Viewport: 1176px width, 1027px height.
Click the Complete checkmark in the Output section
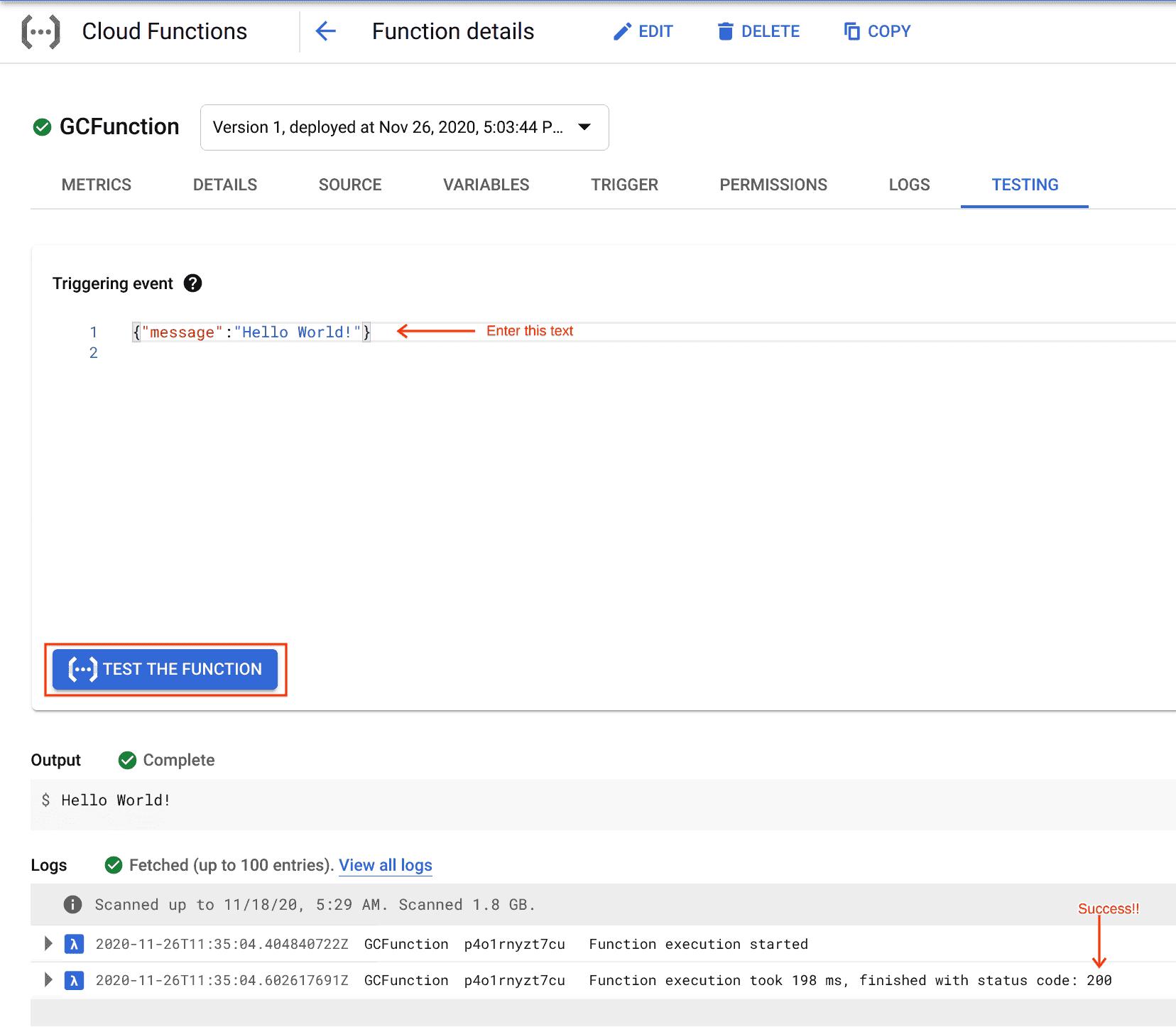tap(127, 760)
